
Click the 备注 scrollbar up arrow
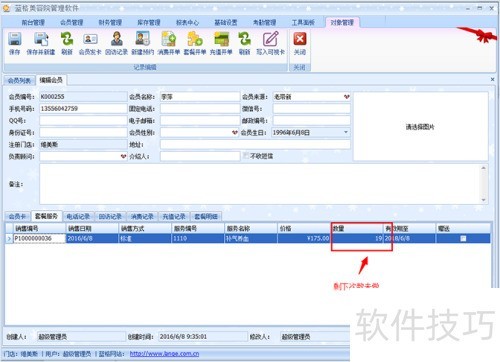click(484, 168)
